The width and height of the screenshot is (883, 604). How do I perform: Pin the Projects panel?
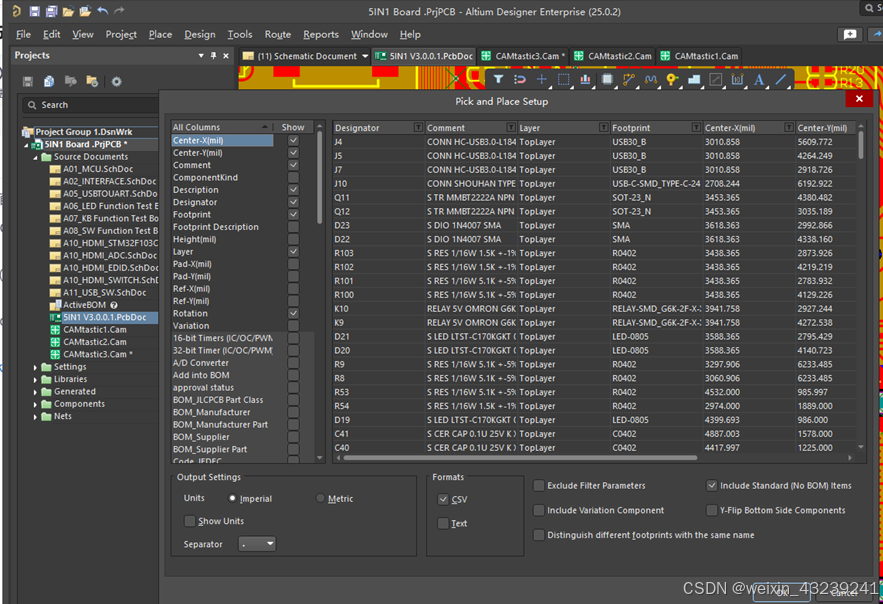pos(213,55)
